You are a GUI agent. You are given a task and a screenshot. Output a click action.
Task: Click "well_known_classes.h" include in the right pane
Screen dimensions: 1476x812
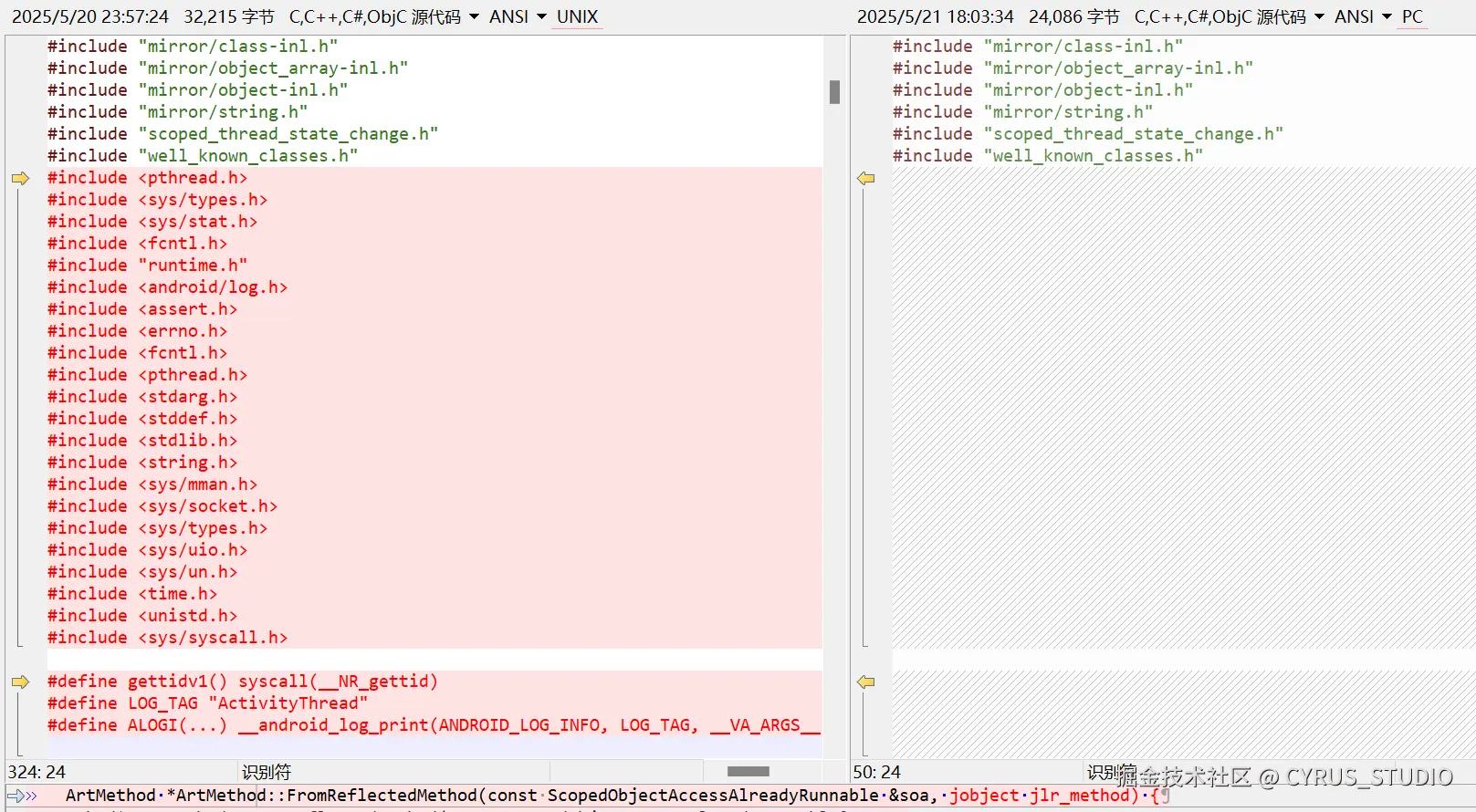click(1094, 156)
